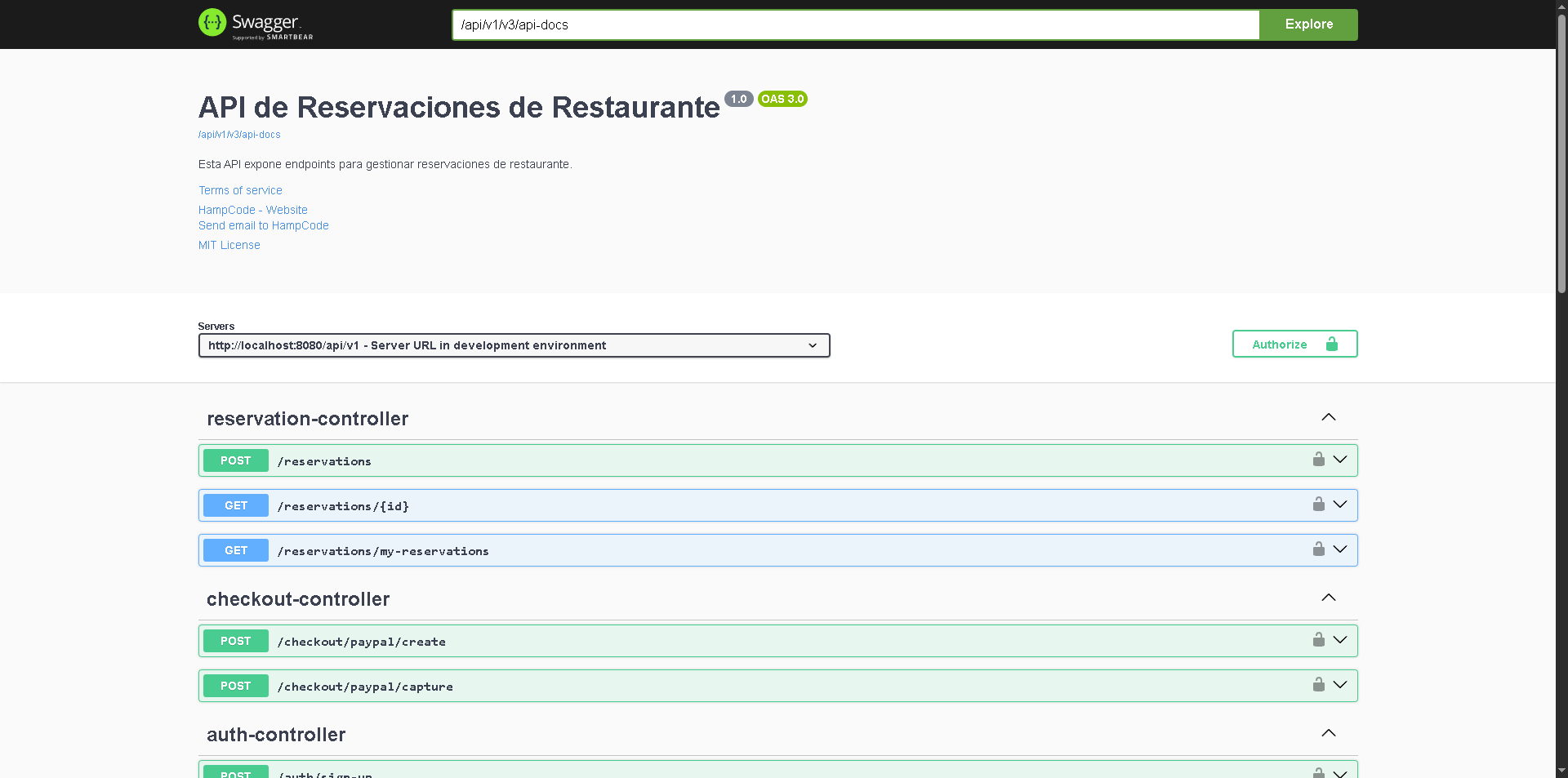Image resolution: width=1568 pixels, height=778 pixels.
Task: Open authorization lock for /checkout/paypal/create
Action: click(x=1317, y=640)
